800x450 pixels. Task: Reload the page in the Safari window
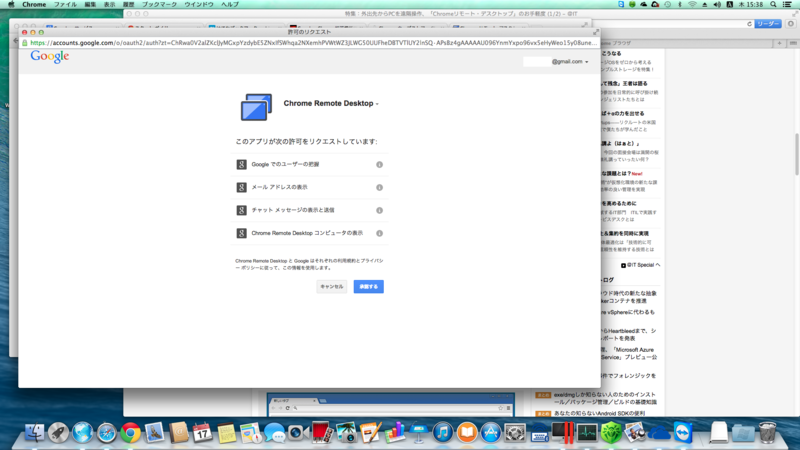click(749, 24)
